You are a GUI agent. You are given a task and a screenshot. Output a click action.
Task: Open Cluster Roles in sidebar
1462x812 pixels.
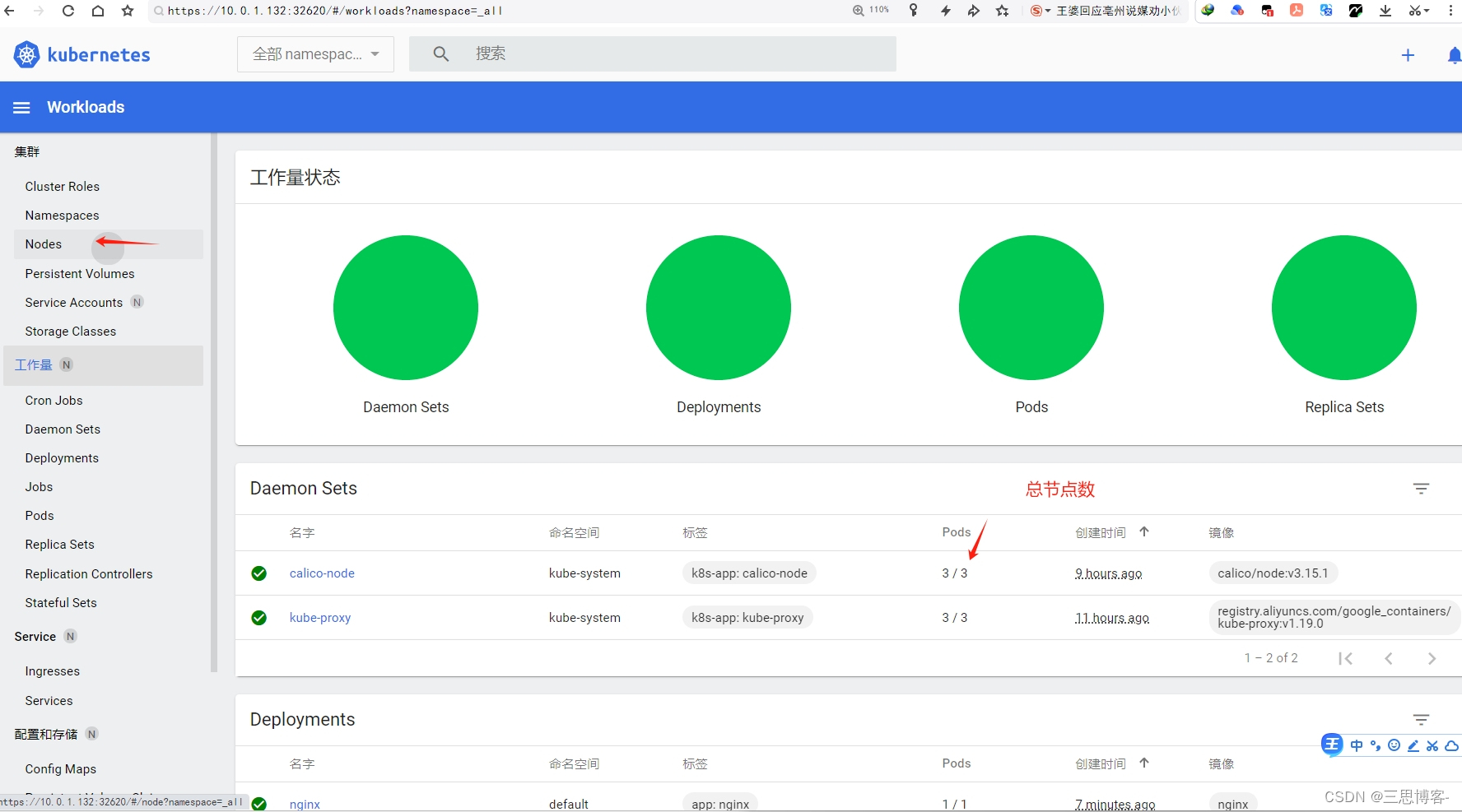[63, 187]
